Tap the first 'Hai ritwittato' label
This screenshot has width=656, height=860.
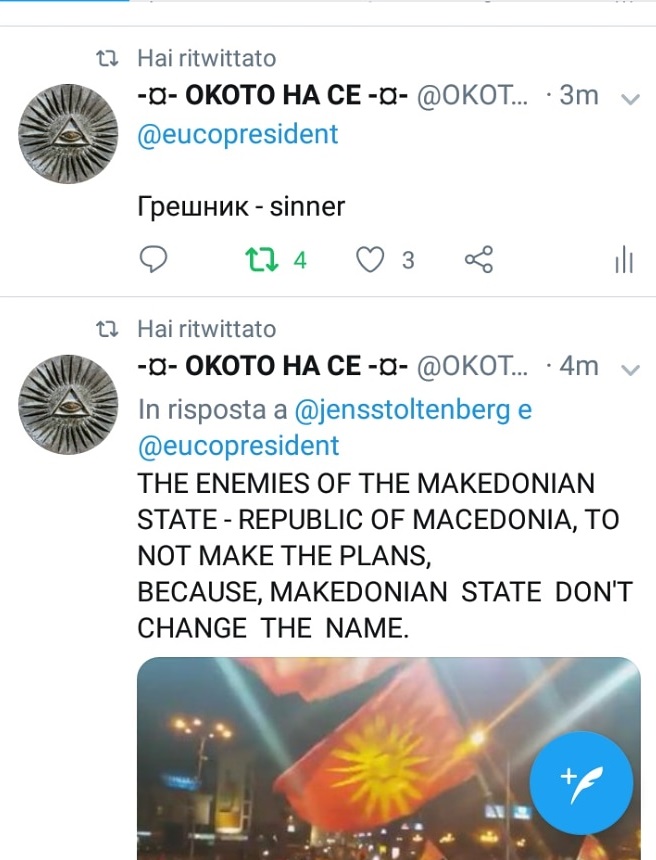coord(207,58)
